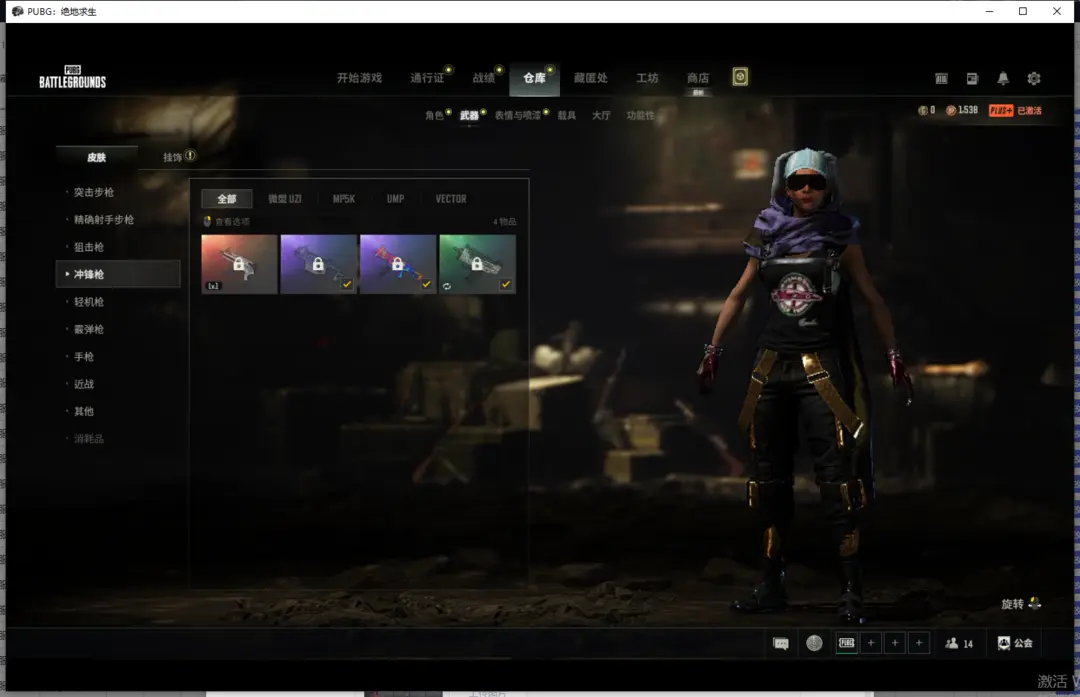Viewport: 1080px width, 697px height.
Task: Open the settings gear icon
Action: tap(1033, 79)
